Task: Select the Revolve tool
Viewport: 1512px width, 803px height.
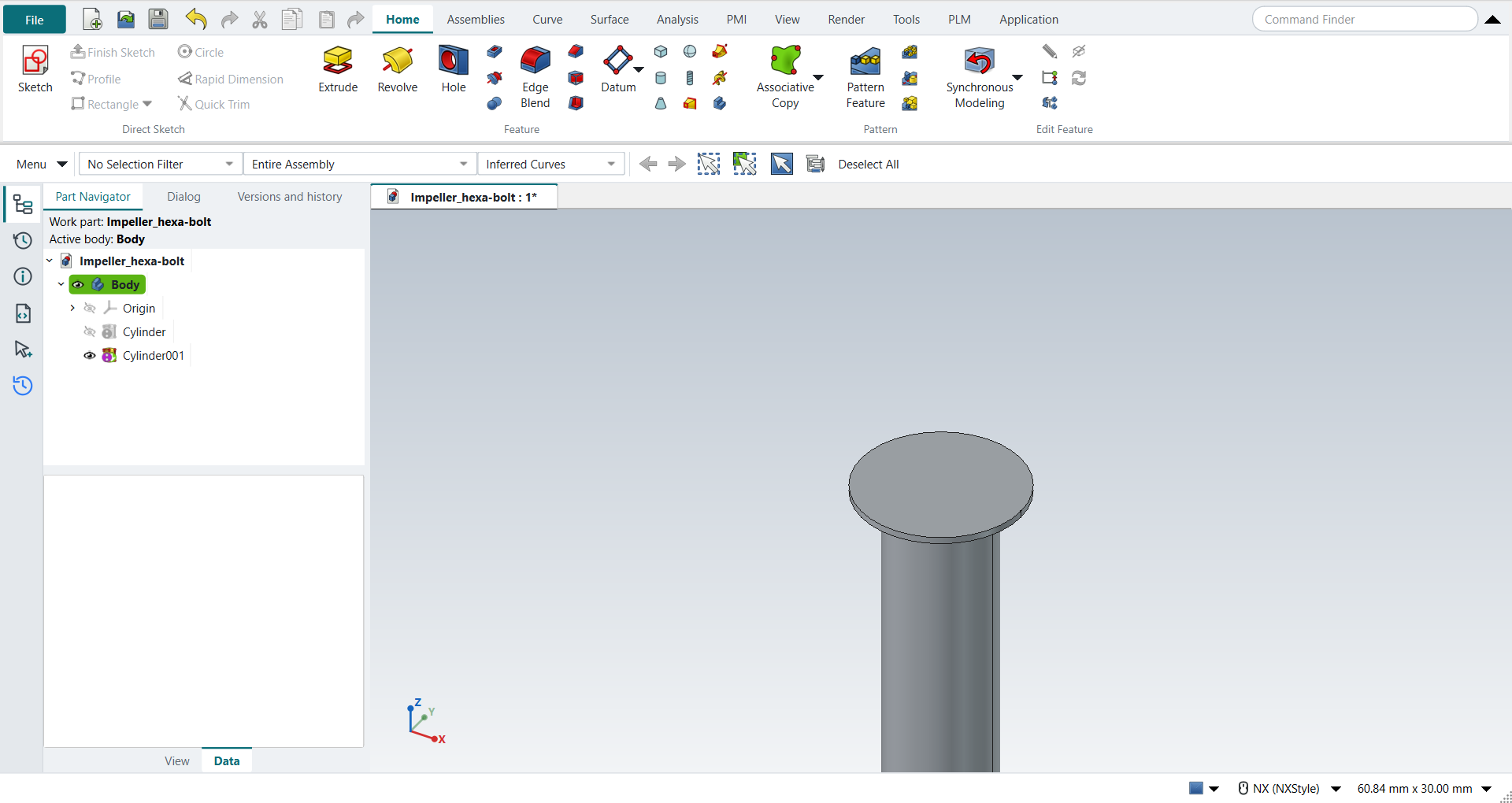Action: pyautogui.click(x=398, y=69)
